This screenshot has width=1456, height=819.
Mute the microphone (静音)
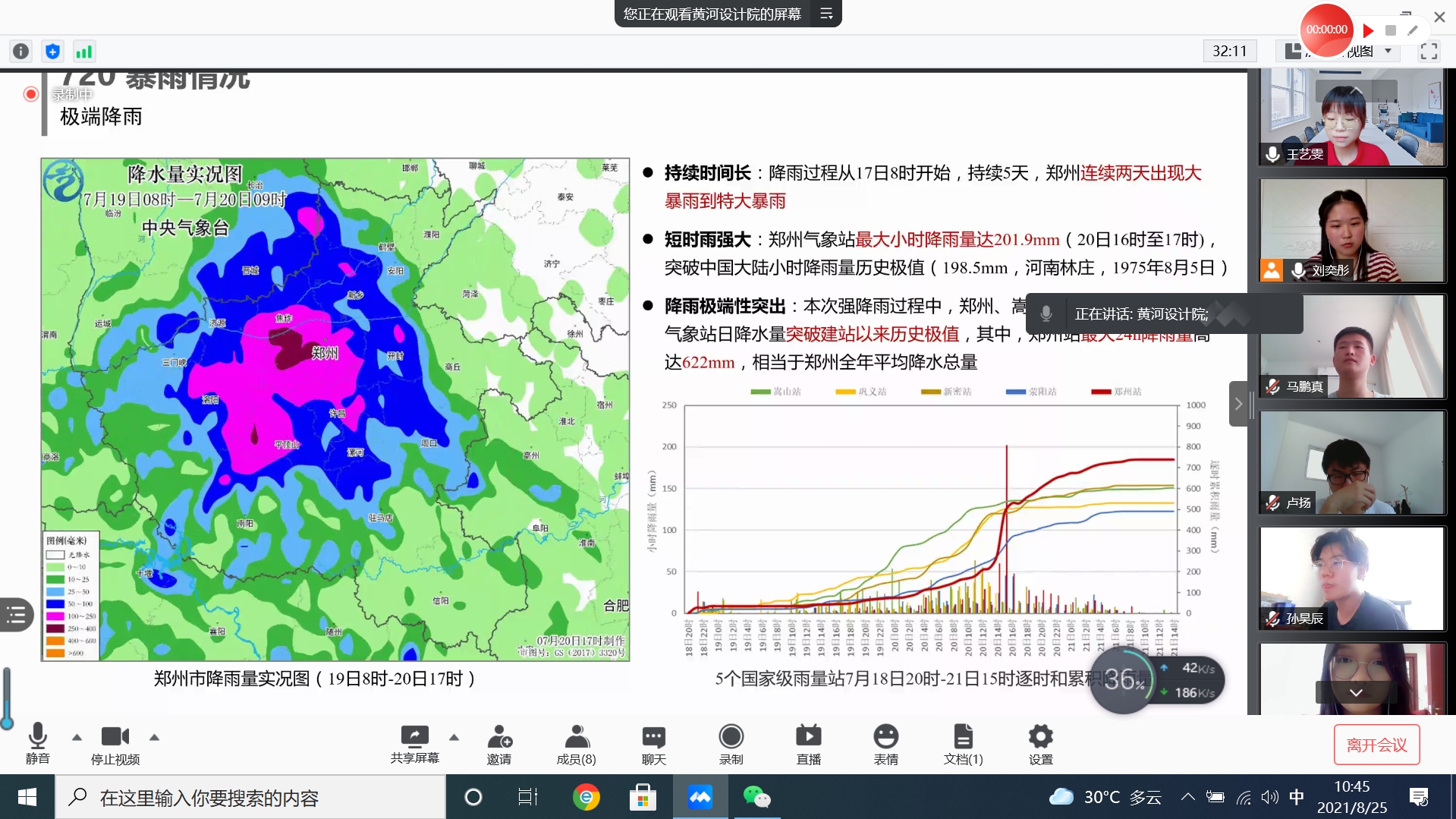(x=37, y=744)
